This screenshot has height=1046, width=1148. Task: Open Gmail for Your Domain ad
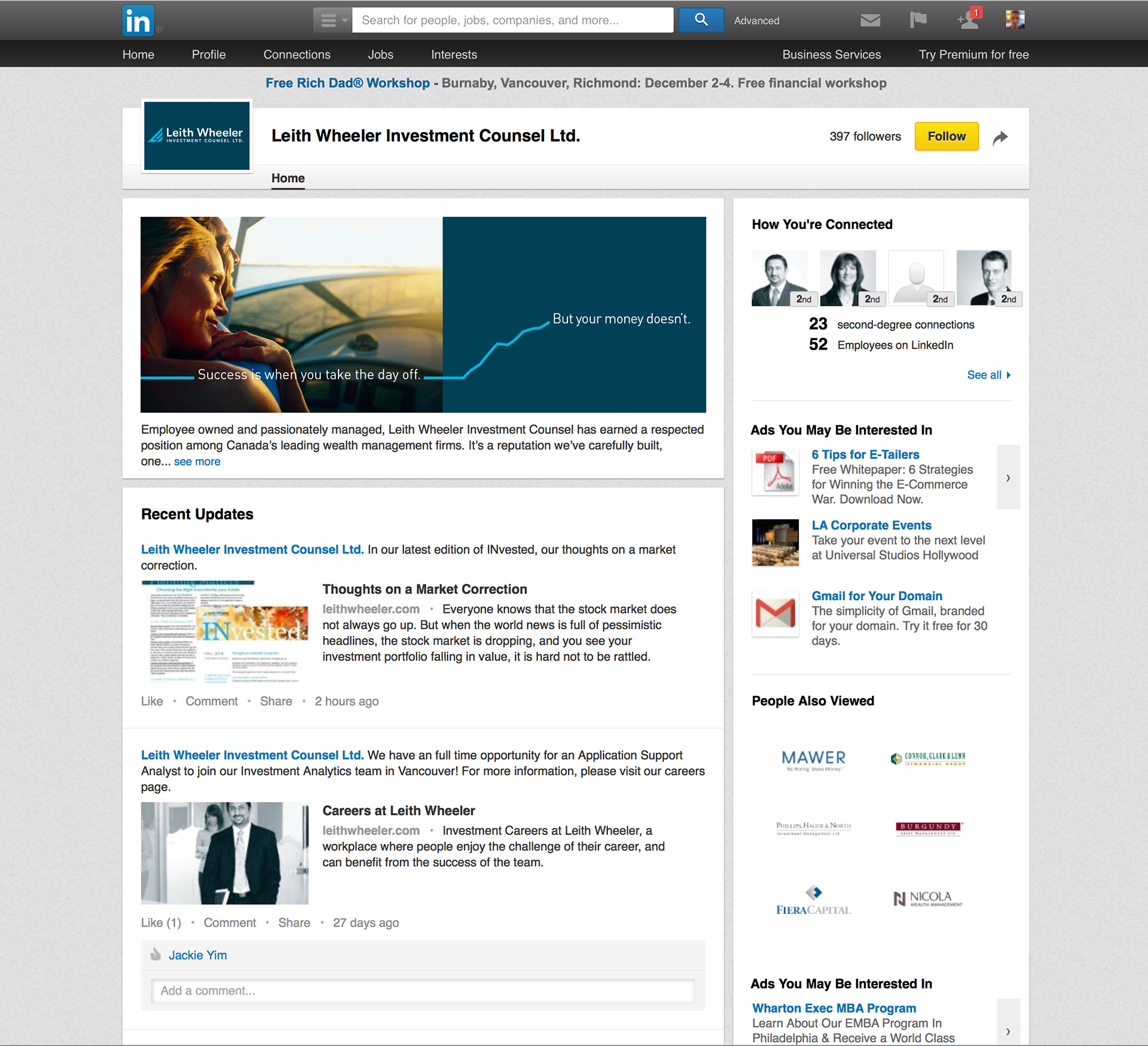(x=877, y=595)
